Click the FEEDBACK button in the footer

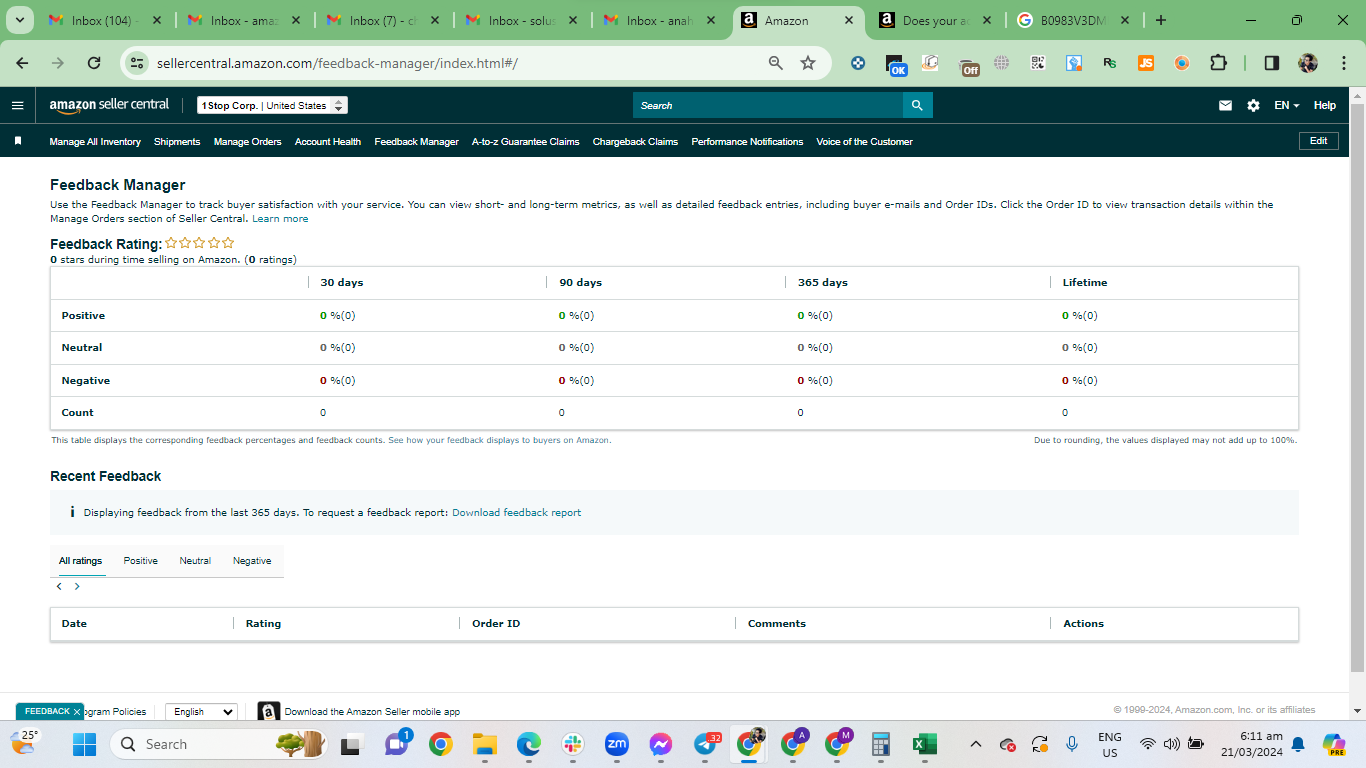pyautogui.click(x=48, y=711)
